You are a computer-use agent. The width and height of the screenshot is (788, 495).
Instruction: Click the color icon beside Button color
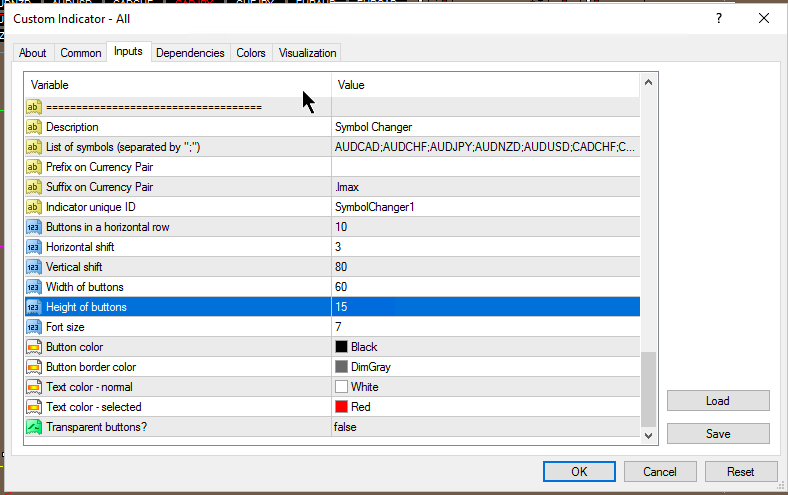pos(34,347)
